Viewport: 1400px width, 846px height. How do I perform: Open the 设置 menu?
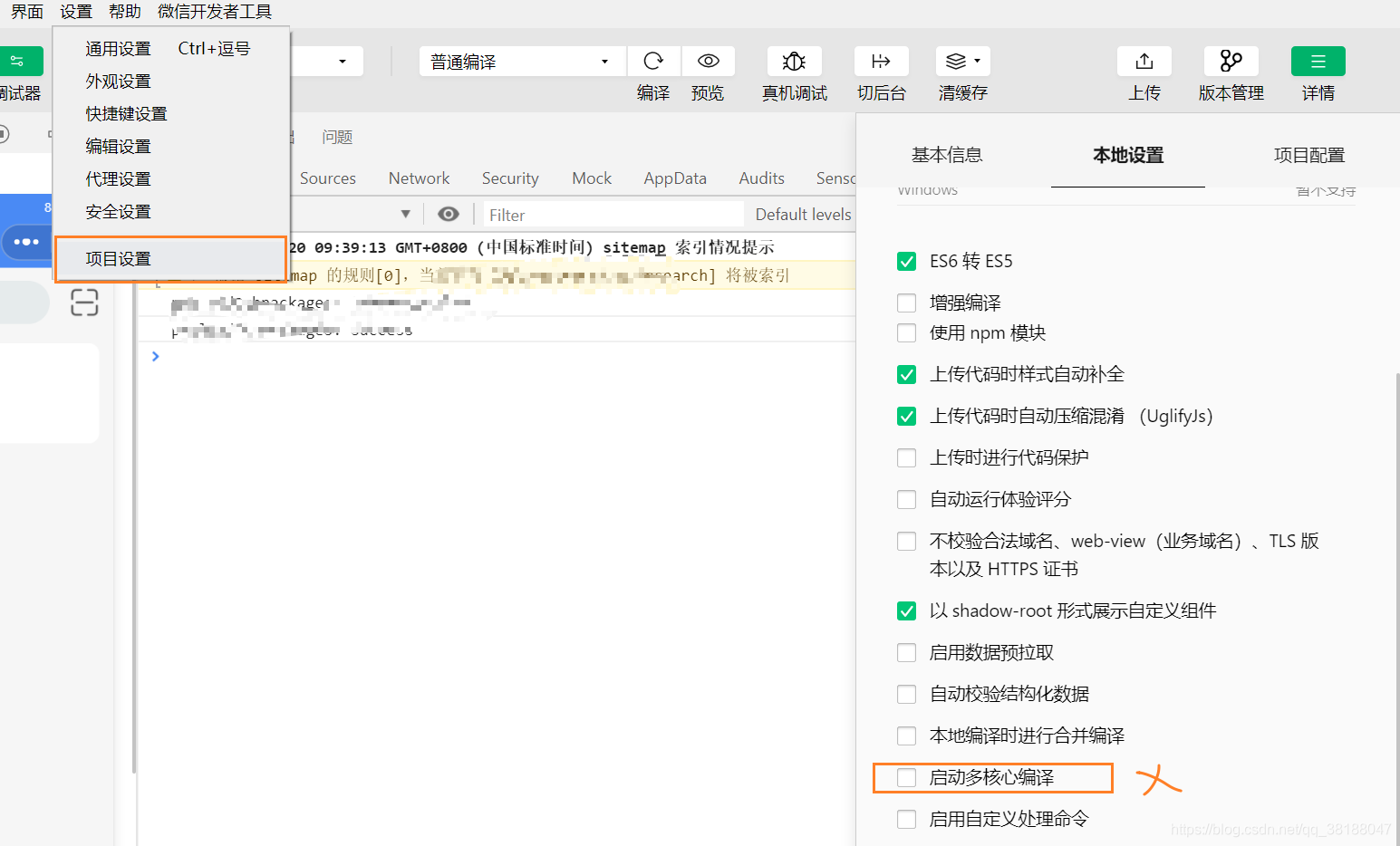pyautogui.click(x=76, y=12)
